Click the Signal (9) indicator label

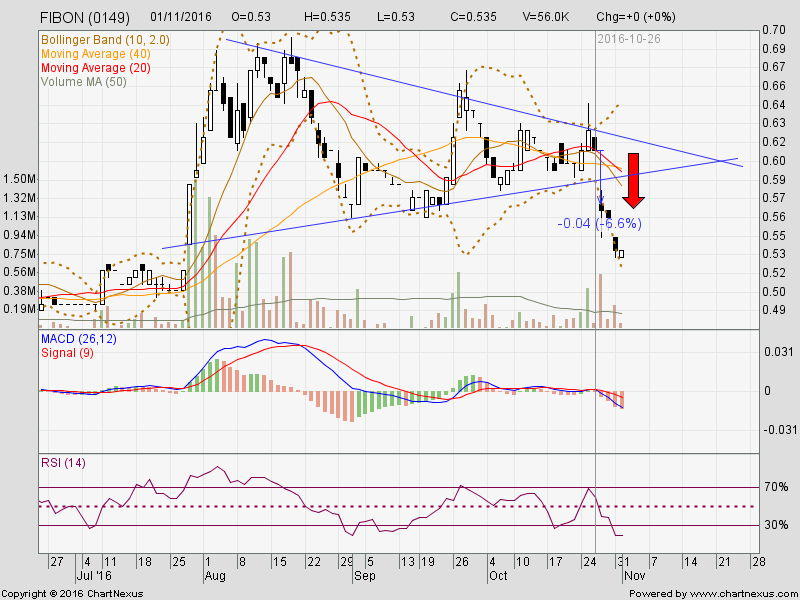click(65, 351)
